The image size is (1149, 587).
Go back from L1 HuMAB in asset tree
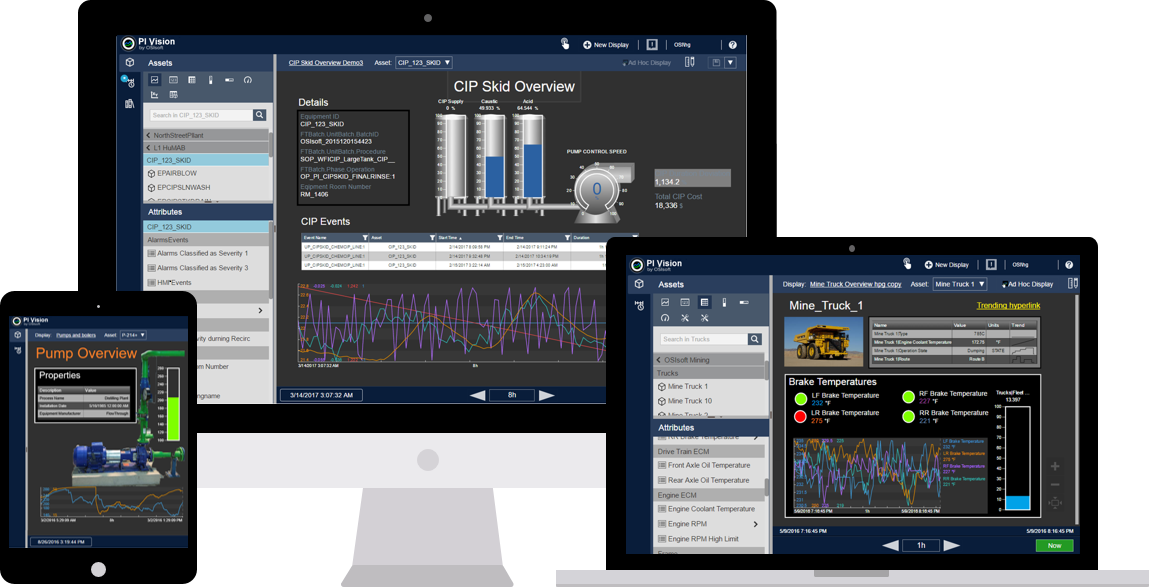coord(149,148)
